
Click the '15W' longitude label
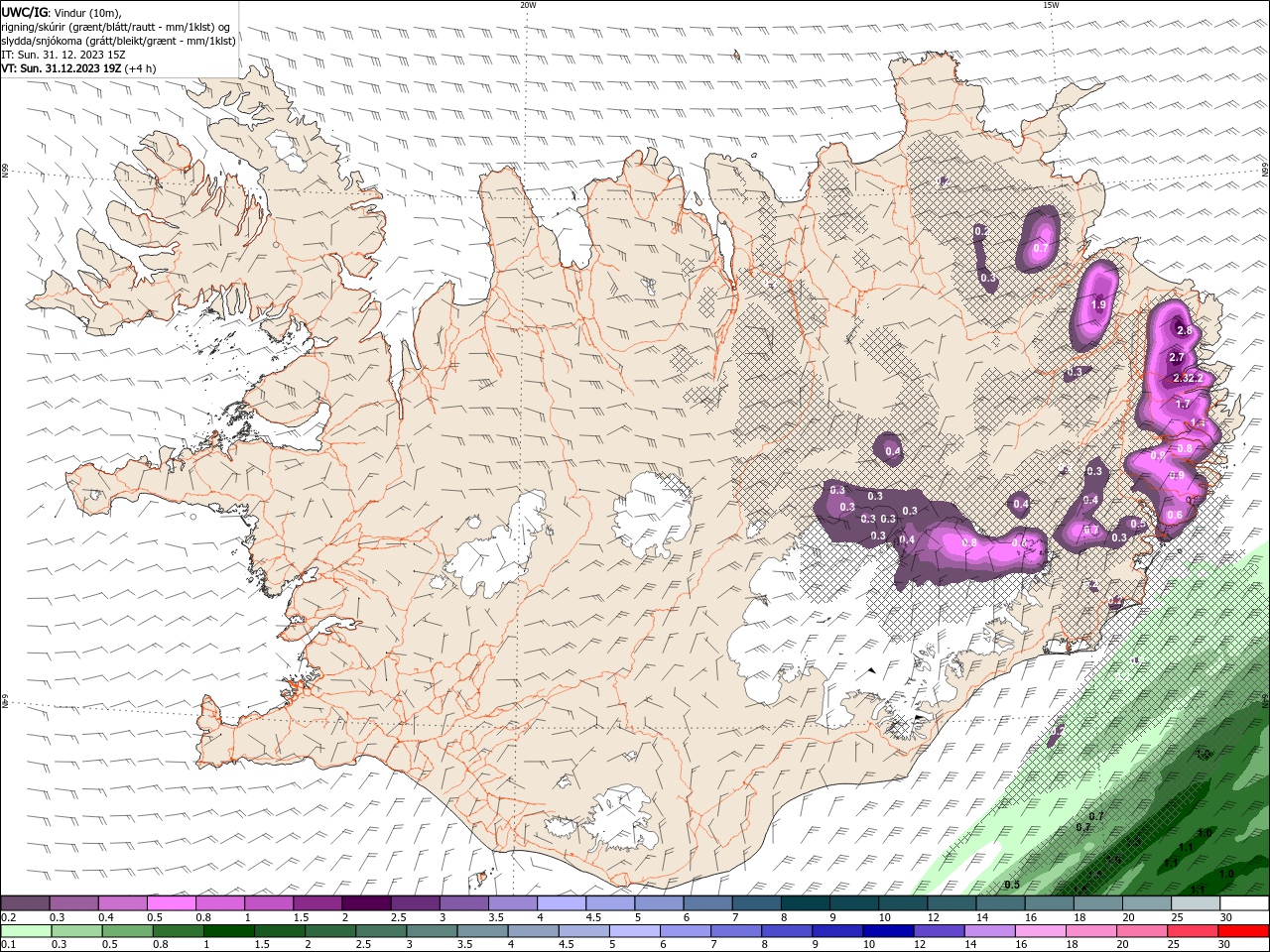tap(1051, 5)
